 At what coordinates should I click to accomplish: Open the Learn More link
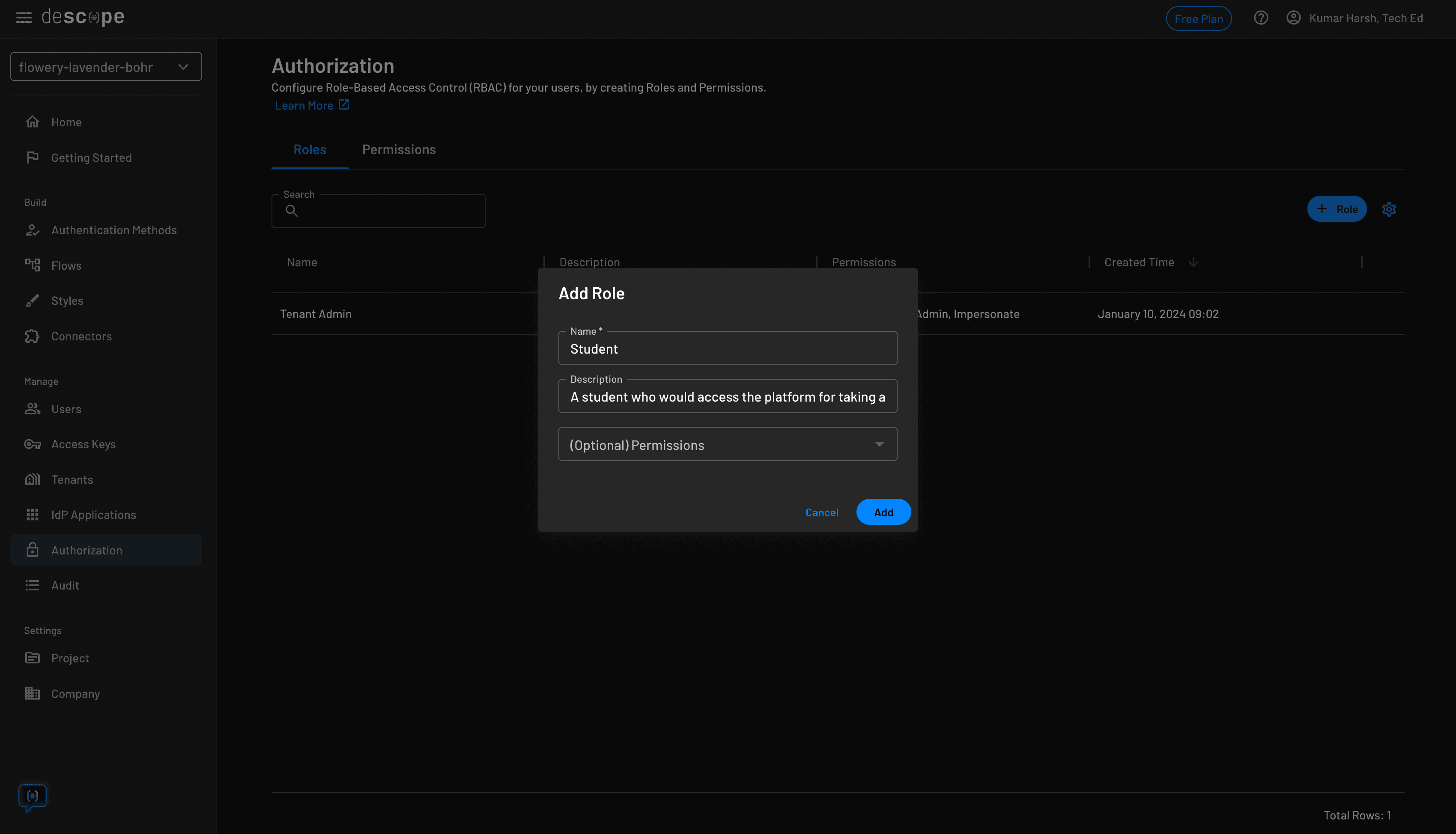(x=304, y=105)
